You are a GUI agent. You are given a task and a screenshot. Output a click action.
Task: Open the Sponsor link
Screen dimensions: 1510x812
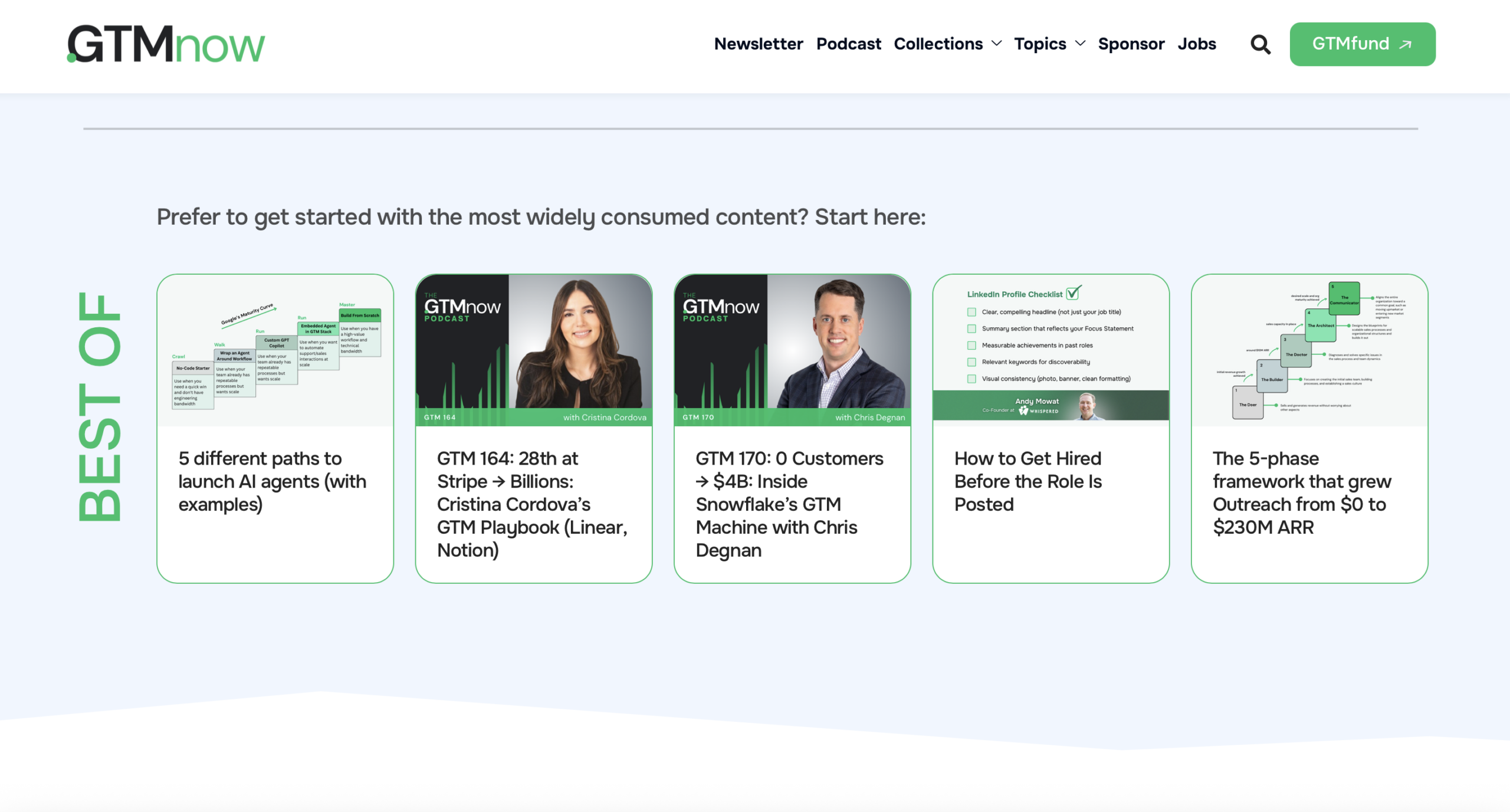(1131, 44)
